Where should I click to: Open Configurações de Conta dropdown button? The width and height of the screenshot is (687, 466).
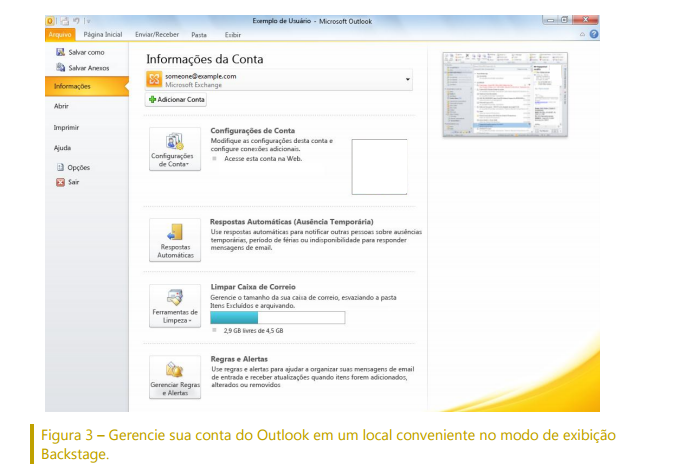coord(175,149)
